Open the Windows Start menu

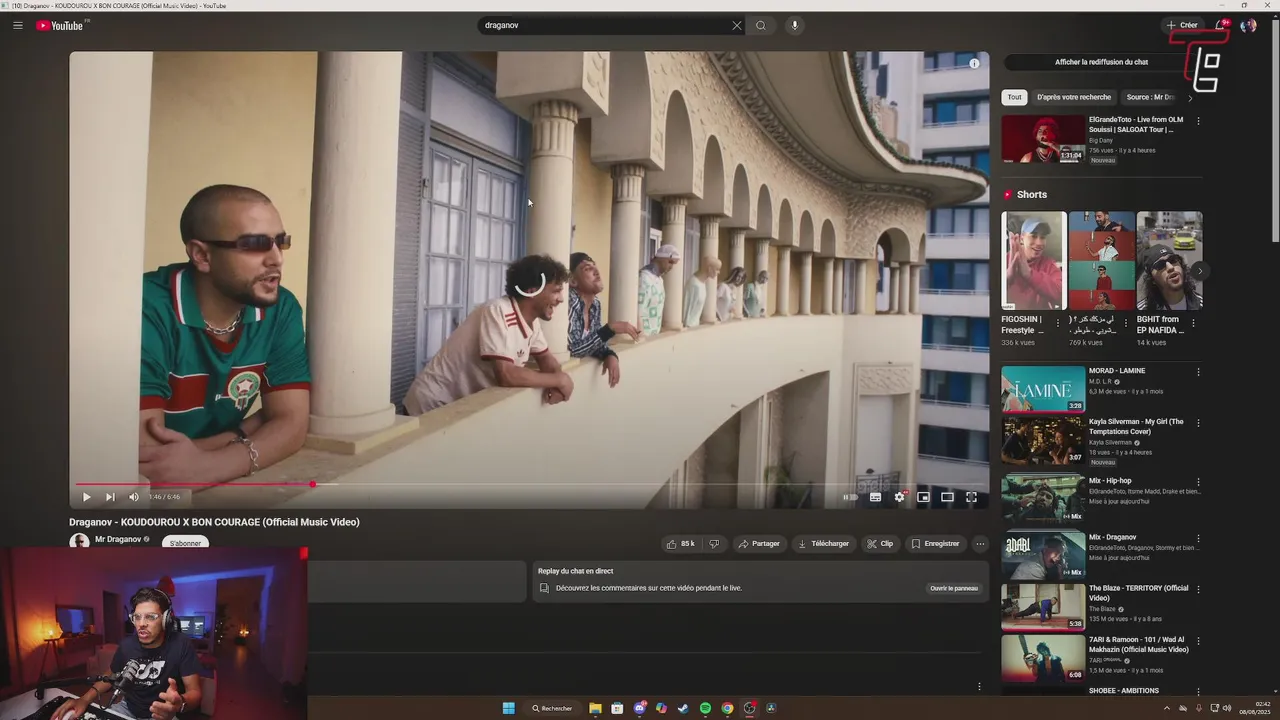[x=508, y=708]
